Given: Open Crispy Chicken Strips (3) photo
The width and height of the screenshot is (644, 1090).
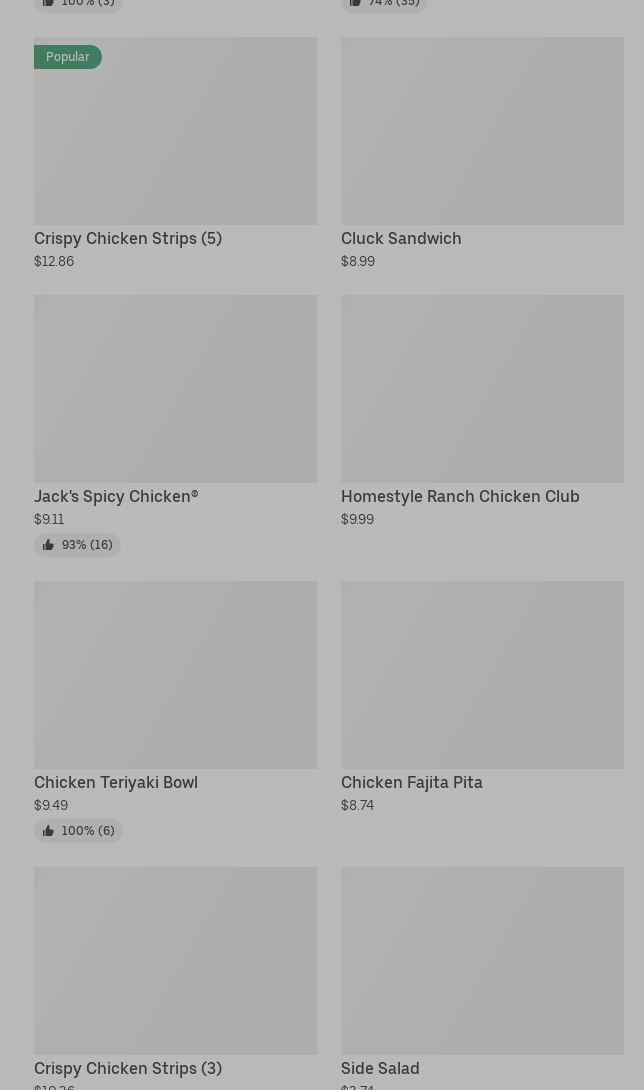Looking at the screenshot, I should pyautogui.click(x=175, y=960).
